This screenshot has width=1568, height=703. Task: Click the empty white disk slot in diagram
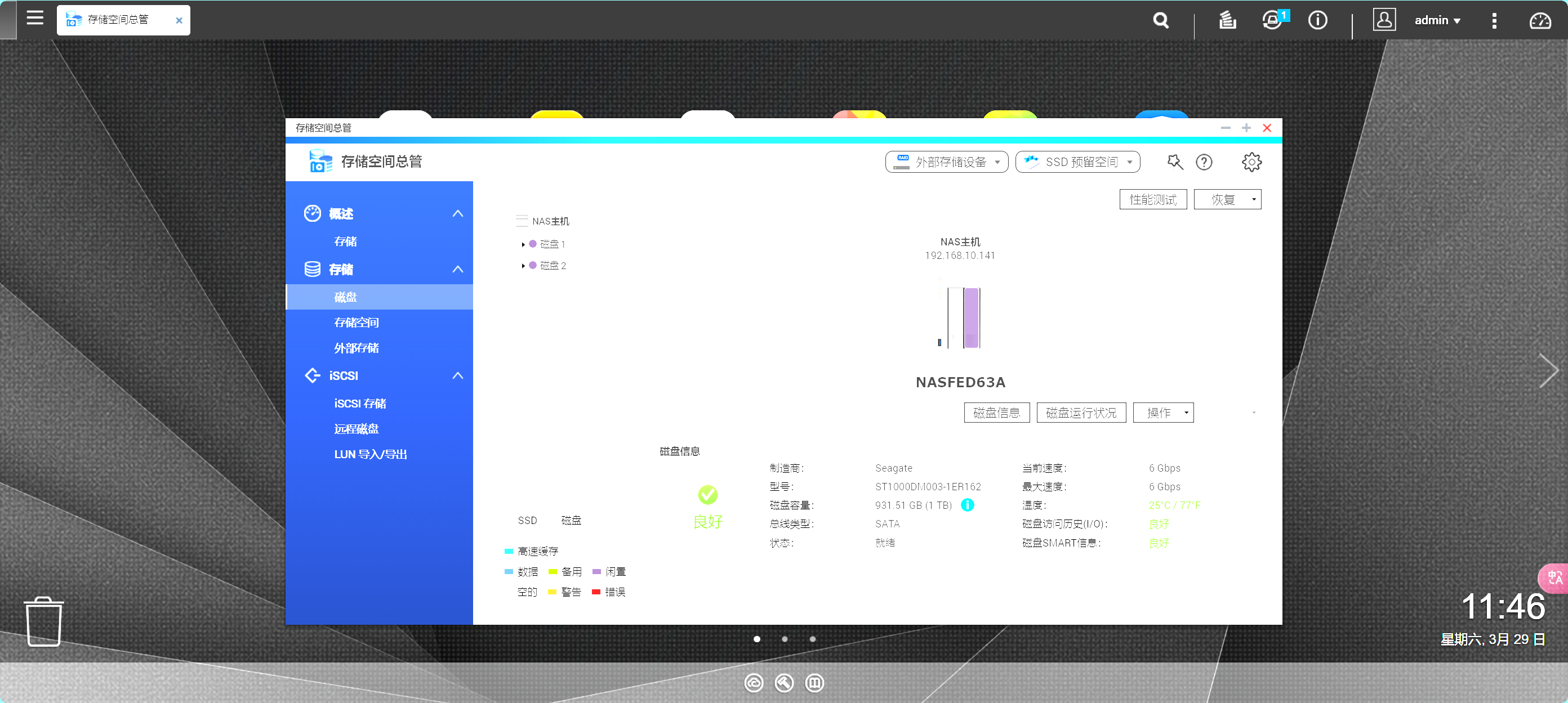point(955,317)
